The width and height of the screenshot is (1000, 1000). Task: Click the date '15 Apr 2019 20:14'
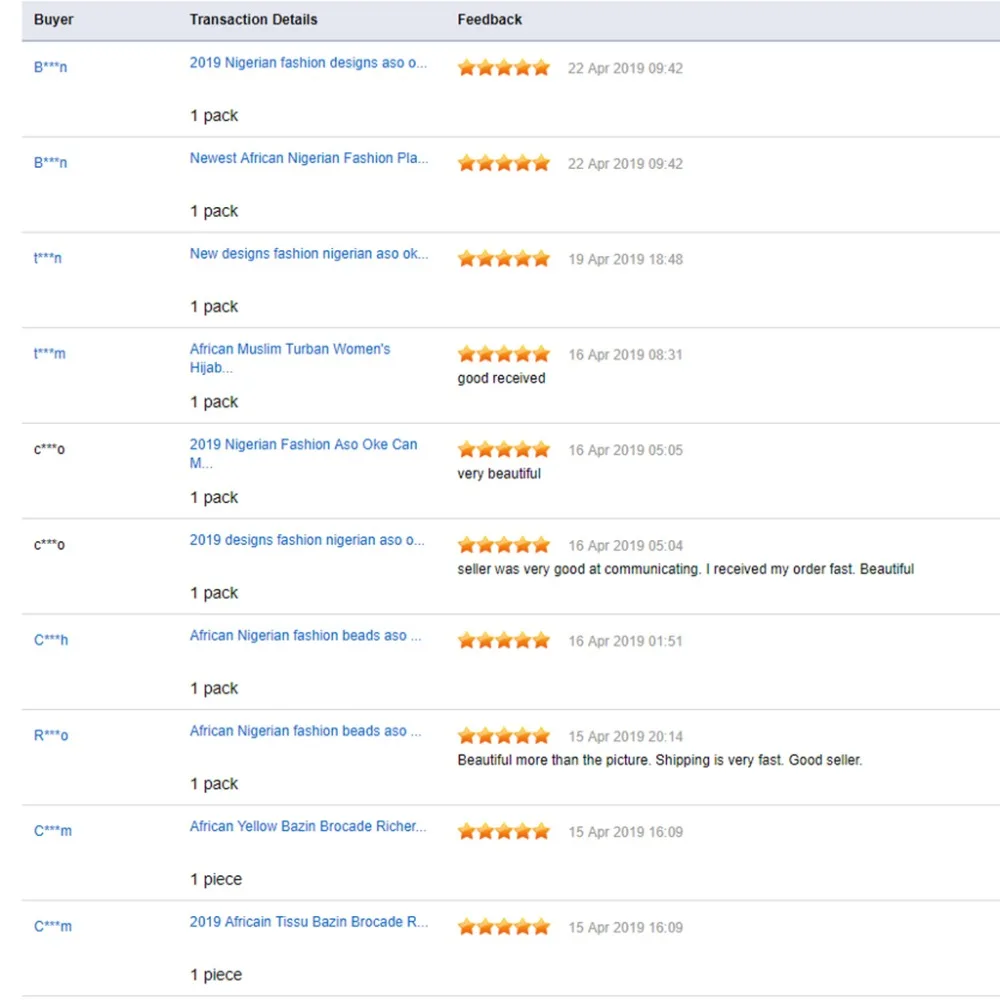(626, 737)
